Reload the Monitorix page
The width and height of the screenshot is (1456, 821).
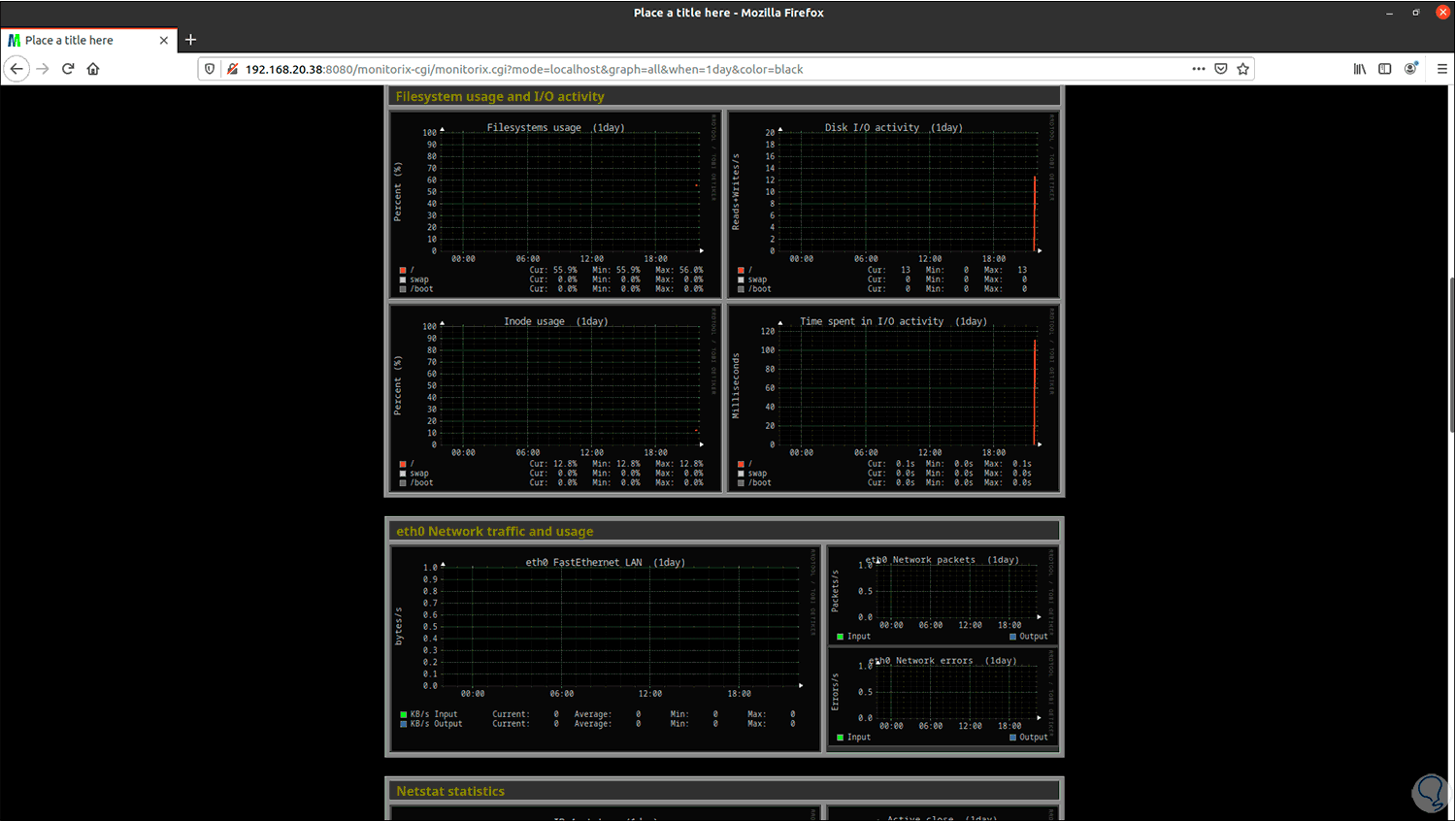(68, 69)
